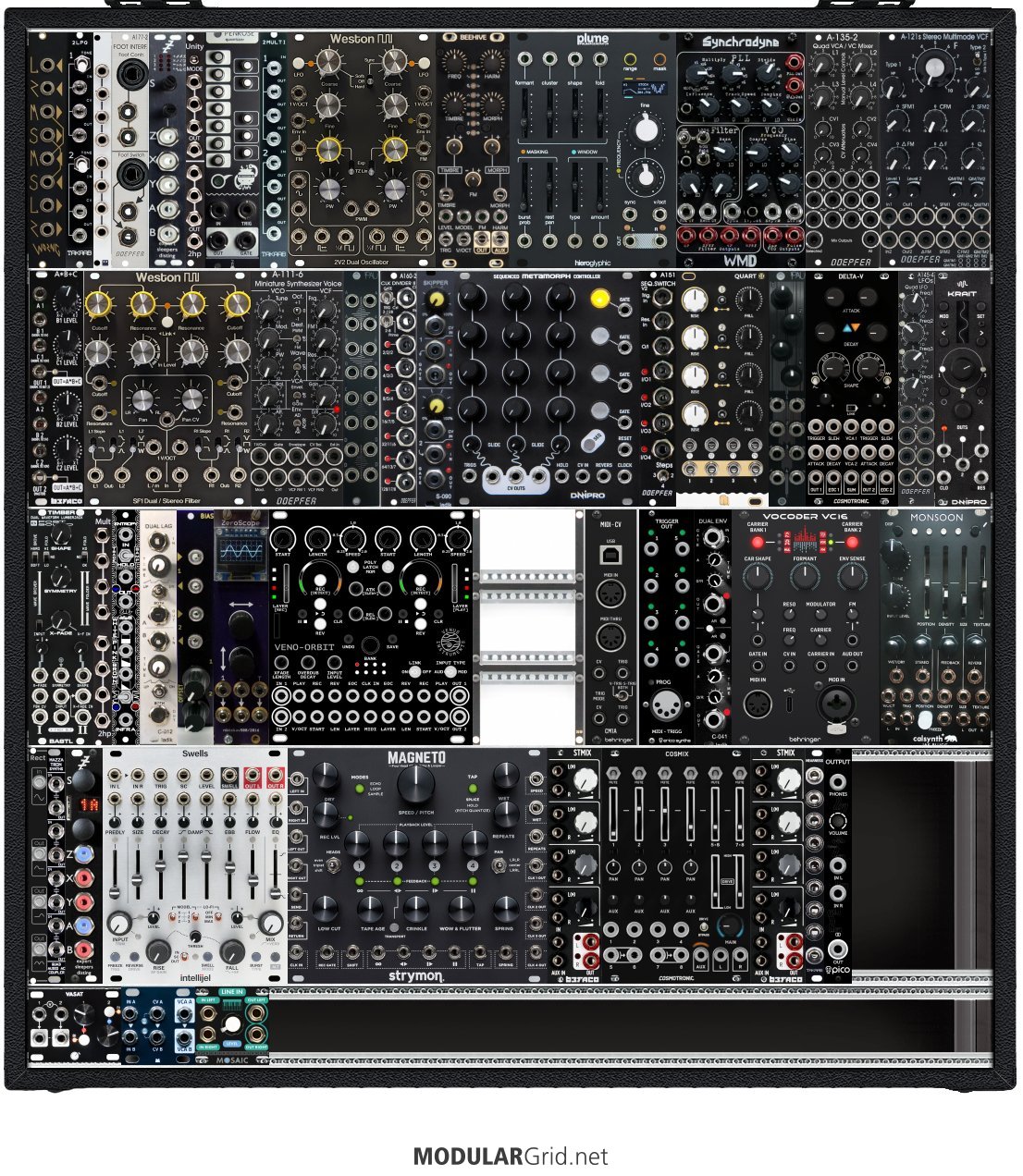Click the USB port on MIDI-CV module
Viewport: 1023px width, 1176px height.
tap(610, 553)
